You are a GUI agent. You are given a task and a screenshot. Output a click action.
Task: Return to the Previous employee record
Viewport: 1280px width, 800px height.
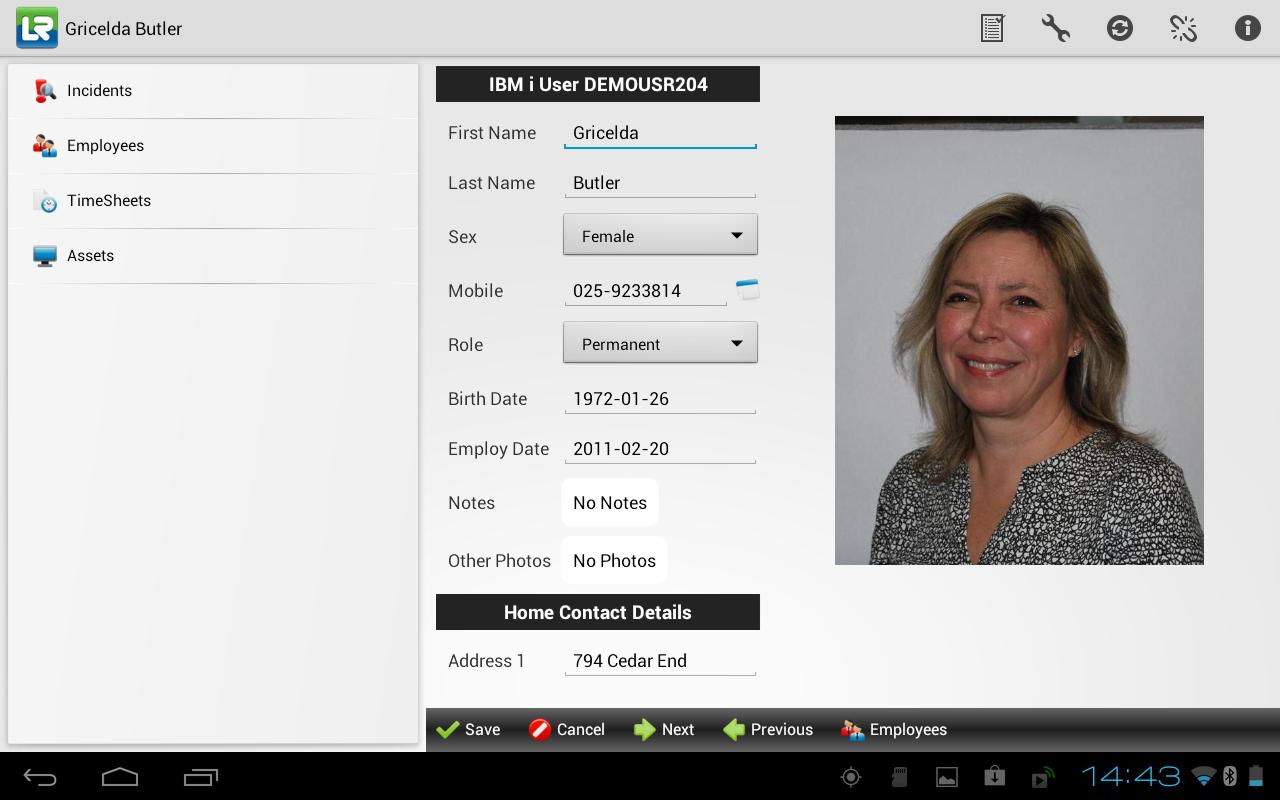tap(768, 730)
